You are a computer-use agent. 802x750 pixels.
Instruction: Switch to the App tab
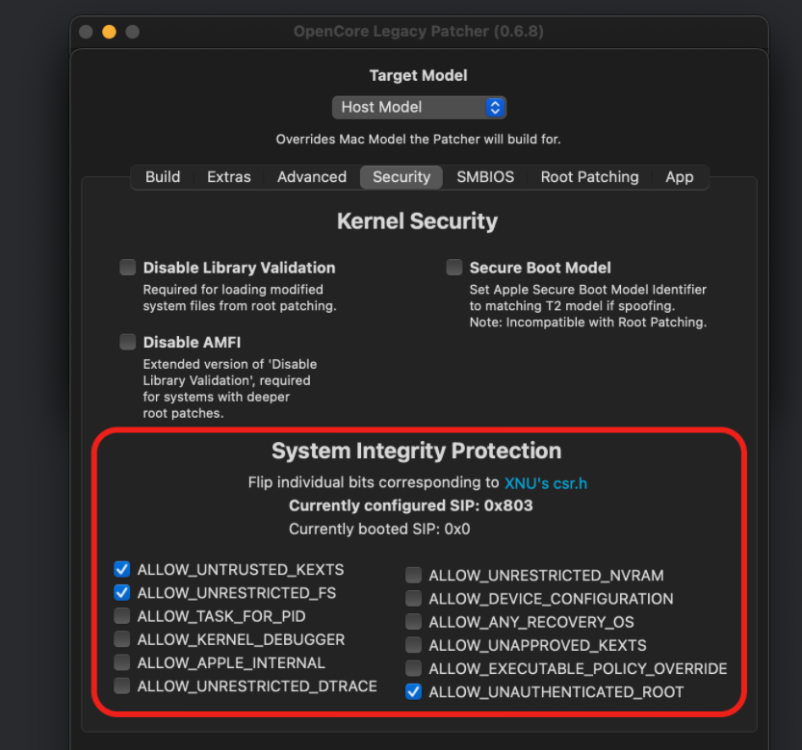tap(679, 177)
